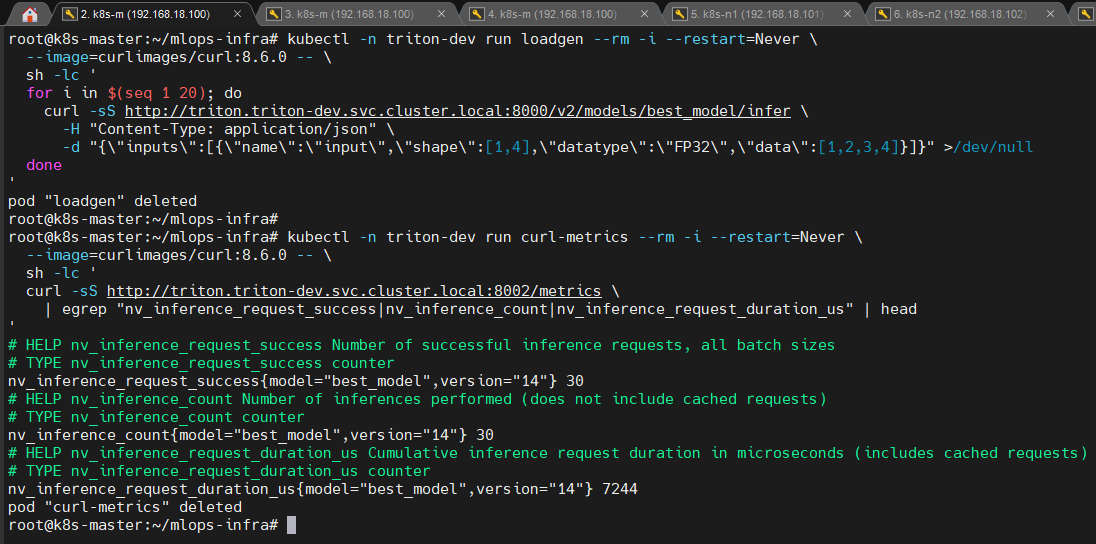The width and height of the screenshot is (1096, 544).
Task: Click the terminal cursor at the last prompt
Action: [291, 524]
